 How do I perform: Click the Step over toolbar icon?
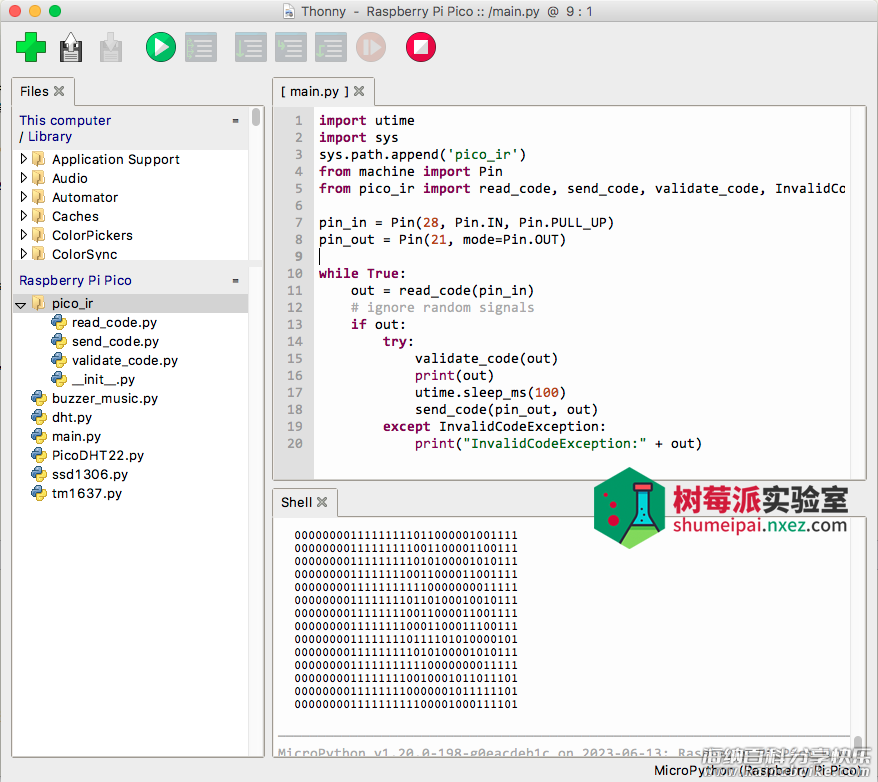250,47
